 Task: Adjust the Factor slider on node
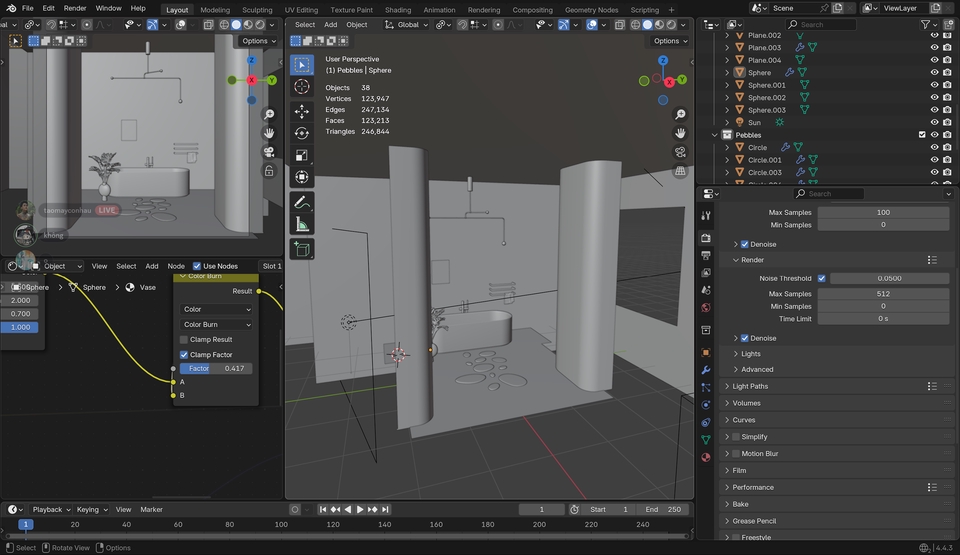click(216, 369)
